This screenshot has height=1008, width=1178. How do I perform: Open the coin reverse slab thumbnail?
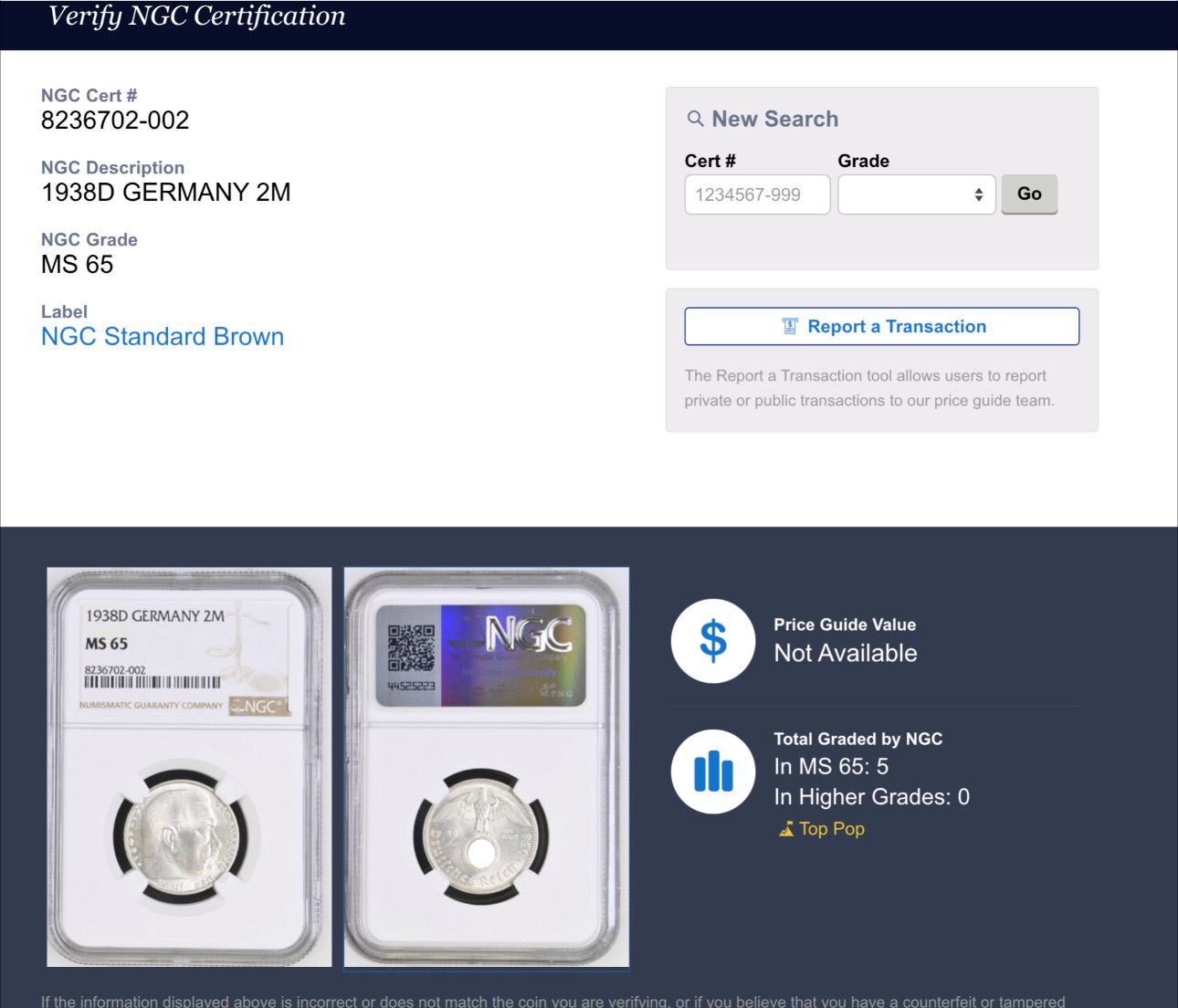487,767
